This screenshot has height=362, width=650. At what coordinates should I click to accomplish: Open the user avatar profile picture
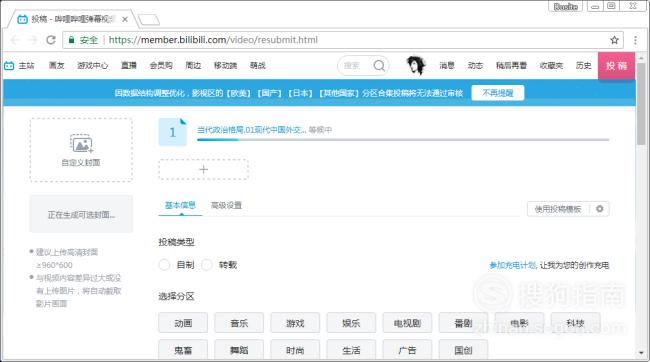click(416, 65)
